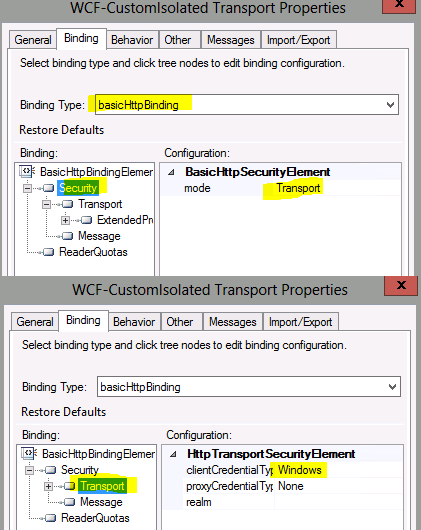Open the General tab in the lower dialog

(x=35, y=322)
